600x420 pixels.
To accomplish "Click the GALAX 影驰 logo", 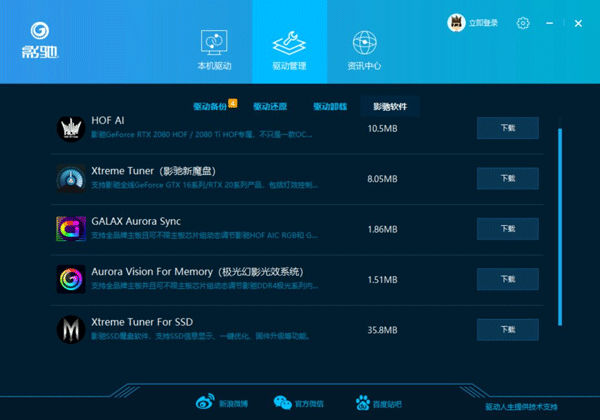I will tap(40, 40).
